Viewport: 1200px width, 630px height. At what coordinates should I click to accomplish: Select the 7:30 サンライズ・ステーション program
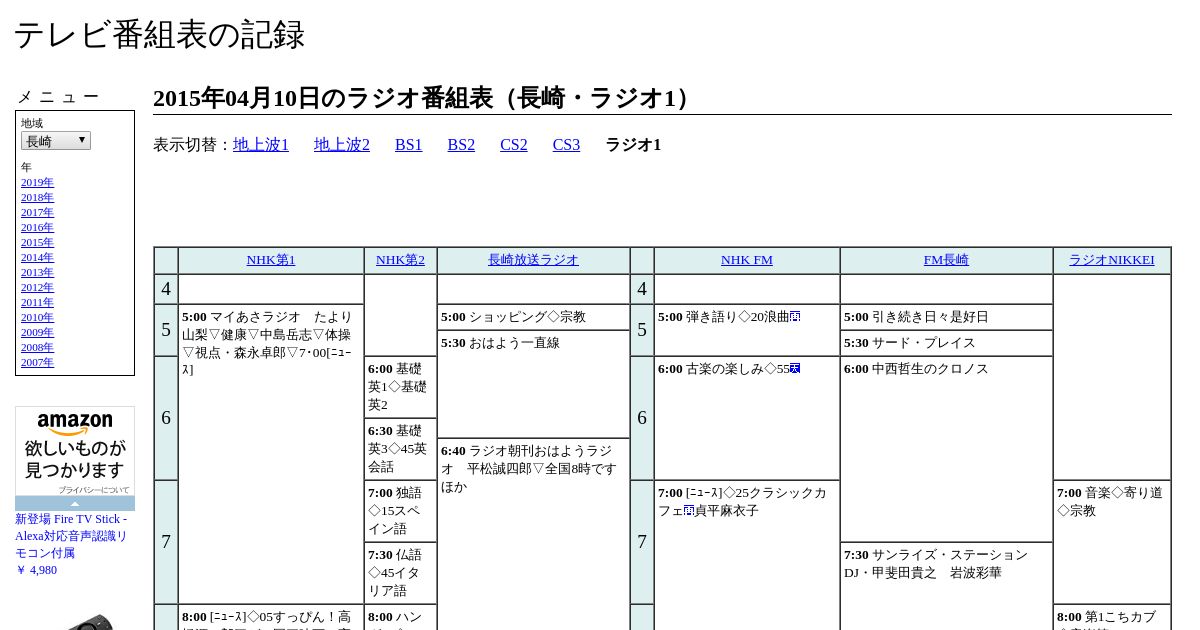point(946,586)
